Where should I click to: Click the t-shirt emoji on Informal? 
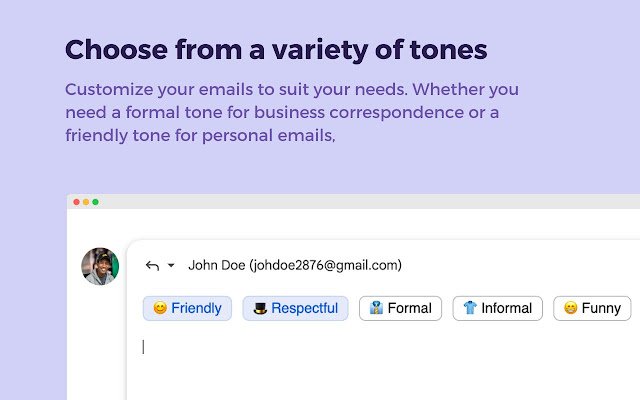[470, 308]
